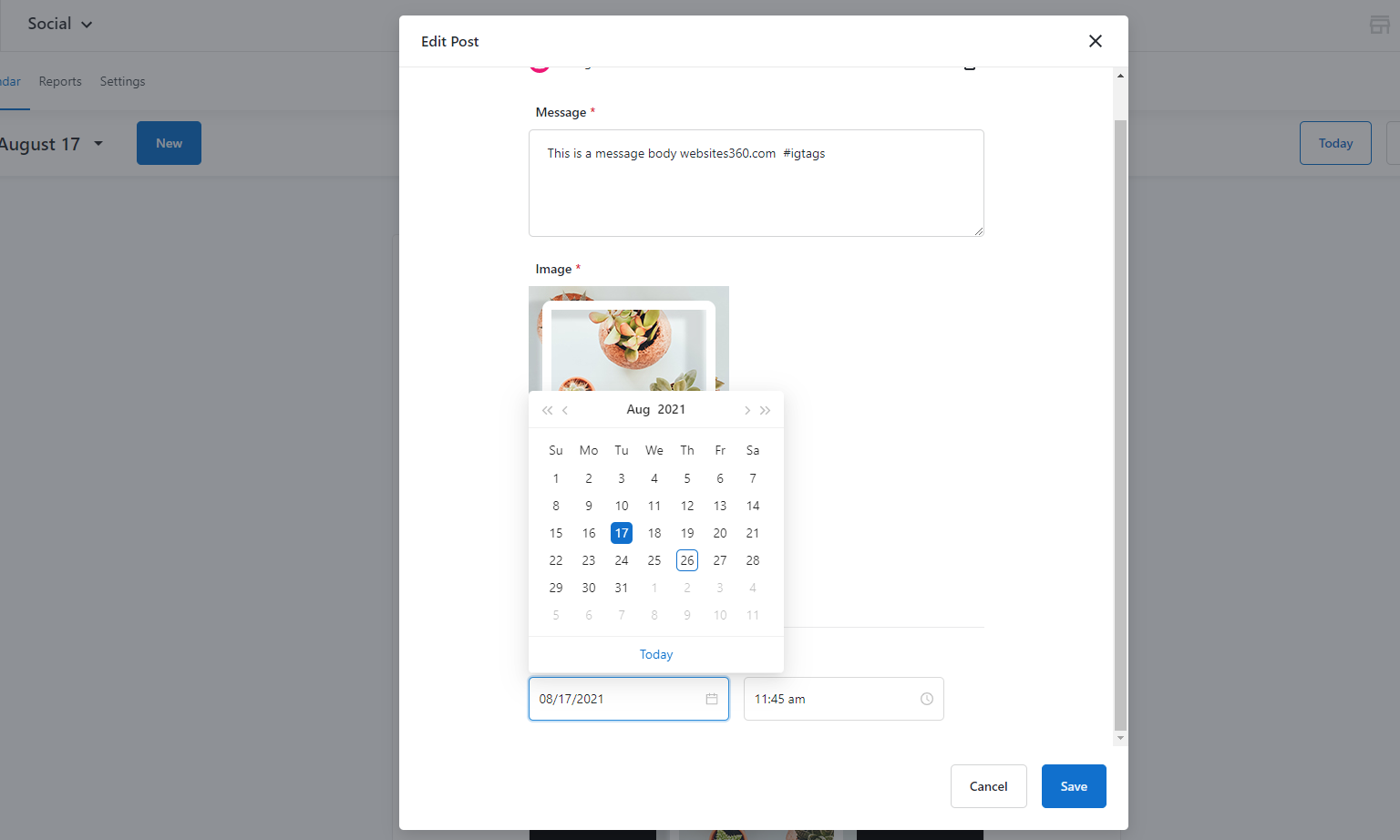Select highlighted day 17 in calendar
Image resolution: width=1400 pixels, height=840 pixels.
622,533
